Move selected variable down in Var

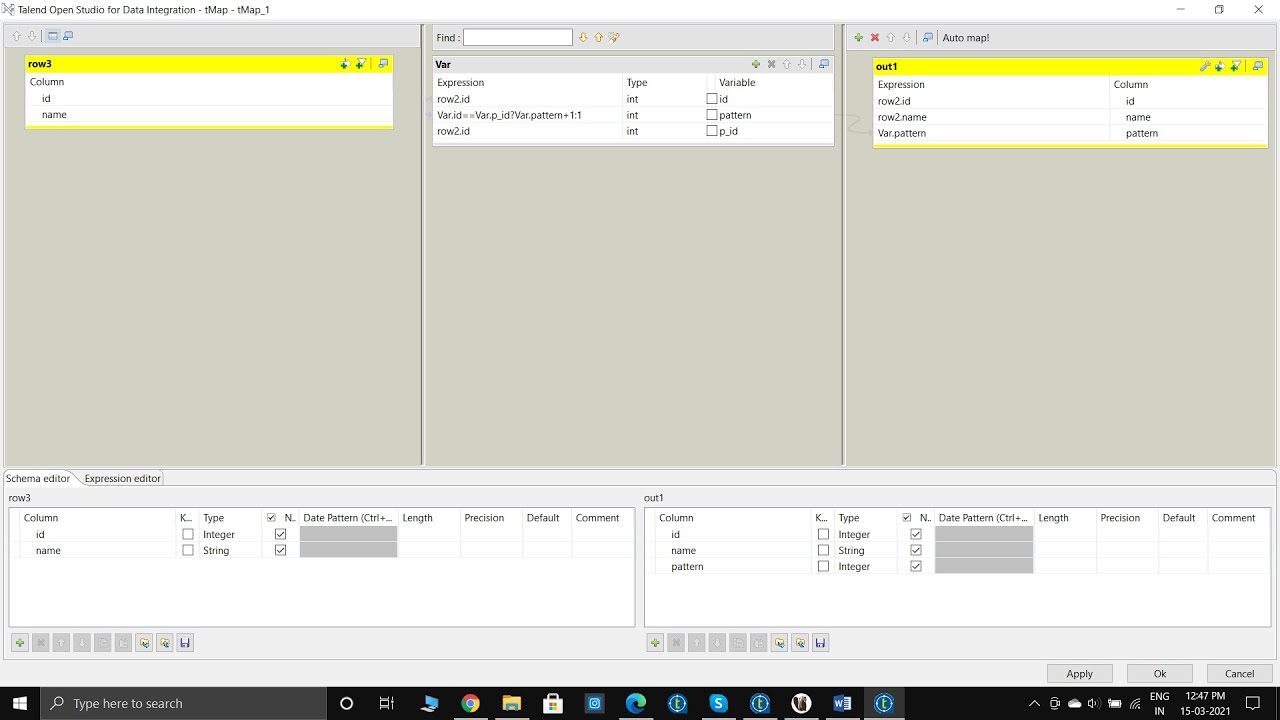(801, 64)
